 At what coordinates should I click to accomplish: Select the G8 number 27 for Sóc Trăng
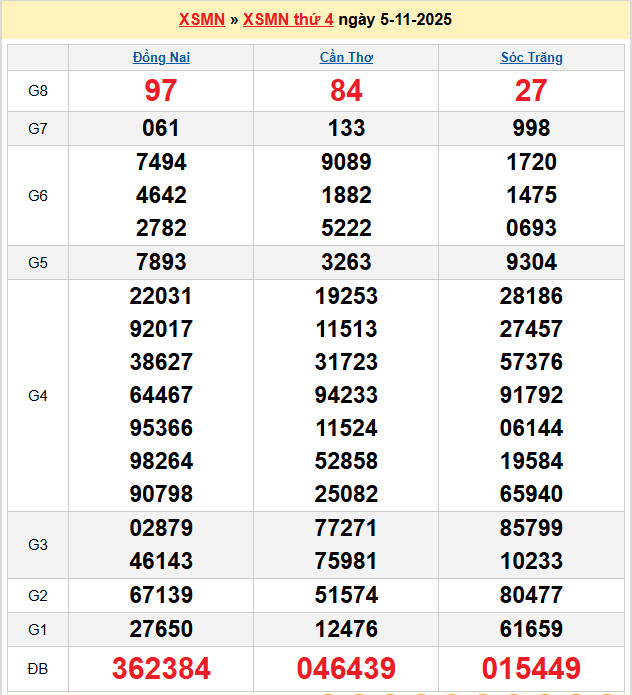pyautogui.click(x=531, y=91)
